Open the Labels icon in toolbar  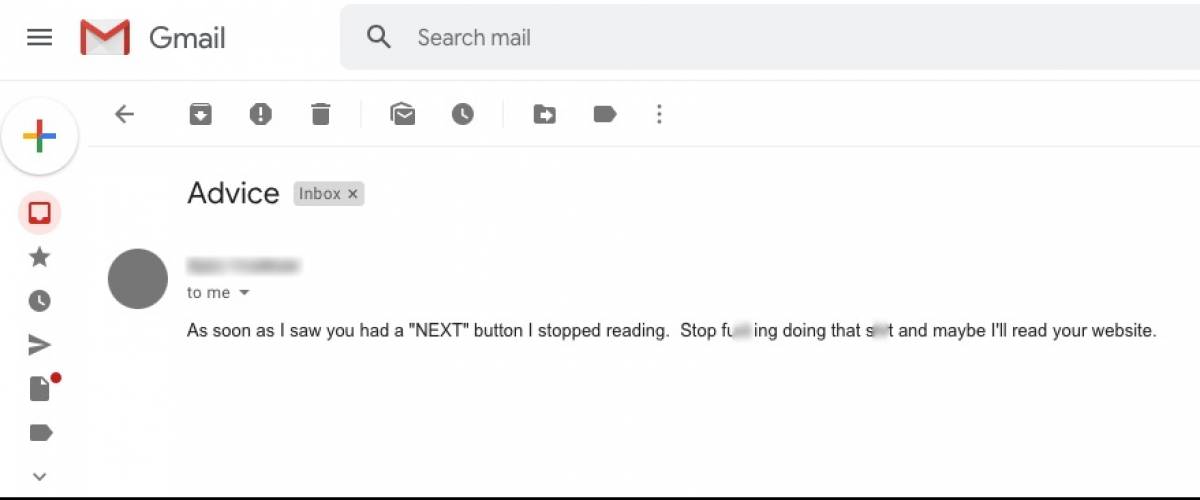(x=604, y=114)
